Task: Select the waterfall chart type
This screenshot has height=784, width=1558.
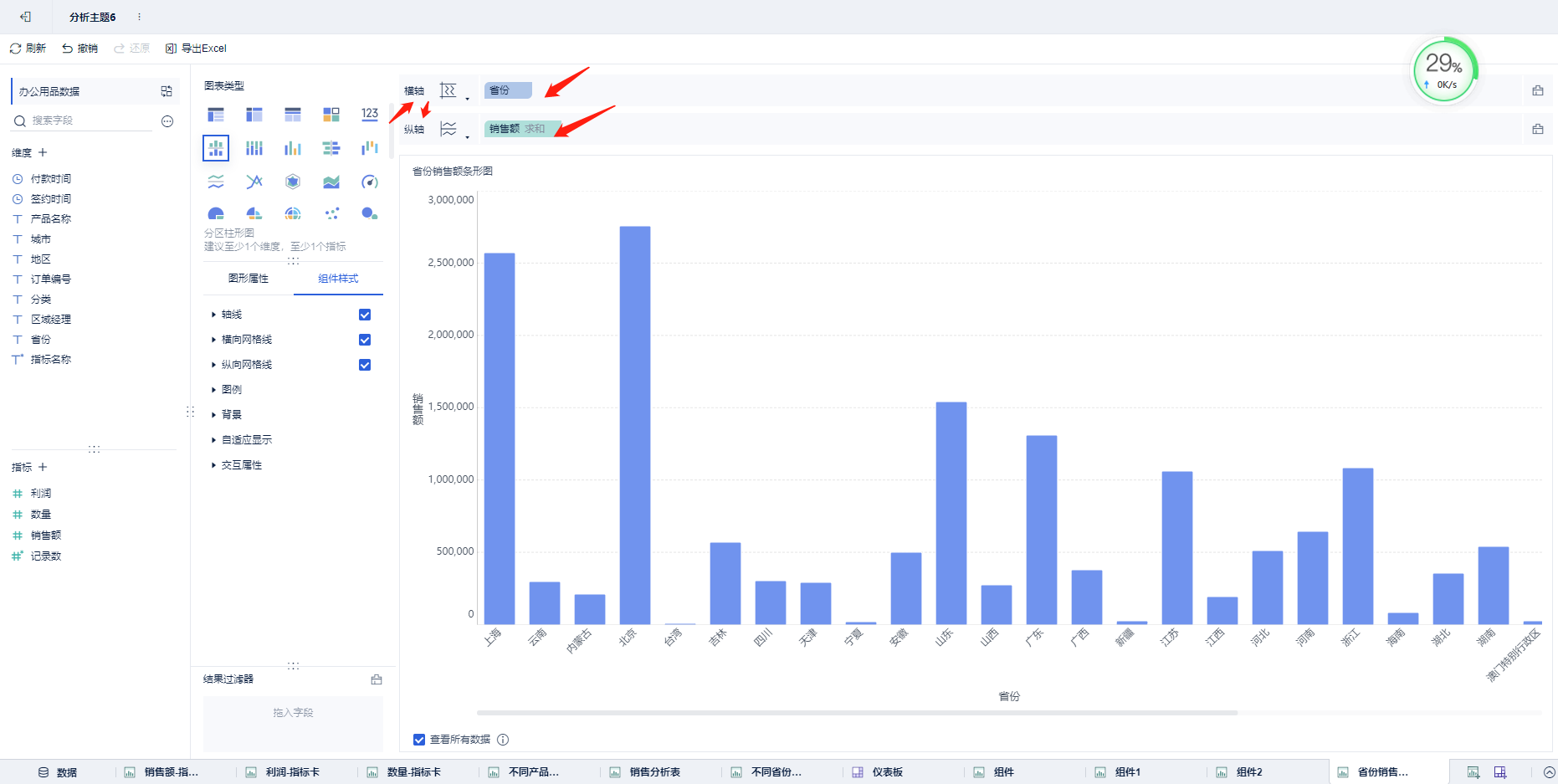Action: click(370, 148)
